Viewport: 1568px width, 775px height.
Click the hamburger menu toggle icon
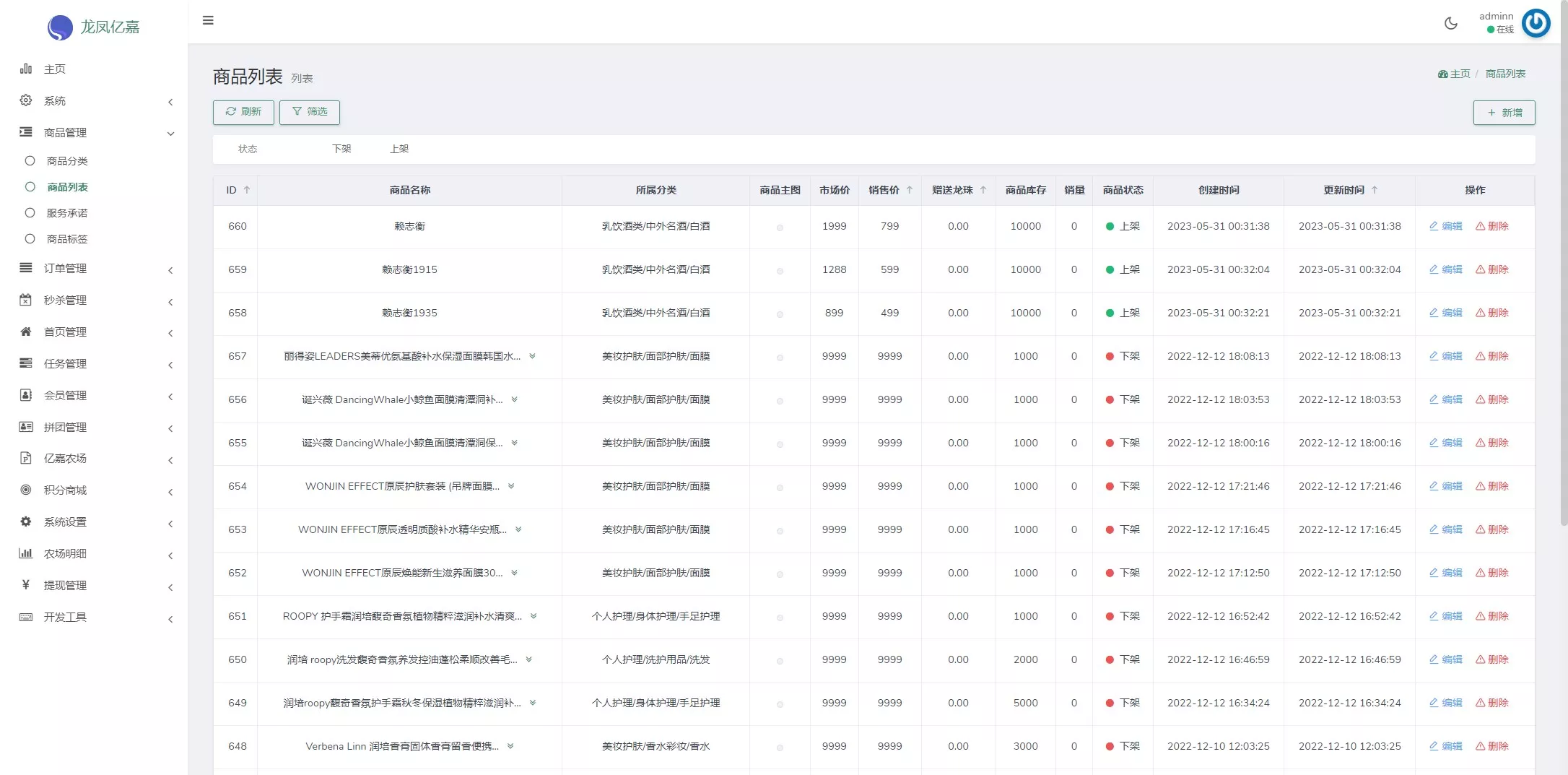208,20
